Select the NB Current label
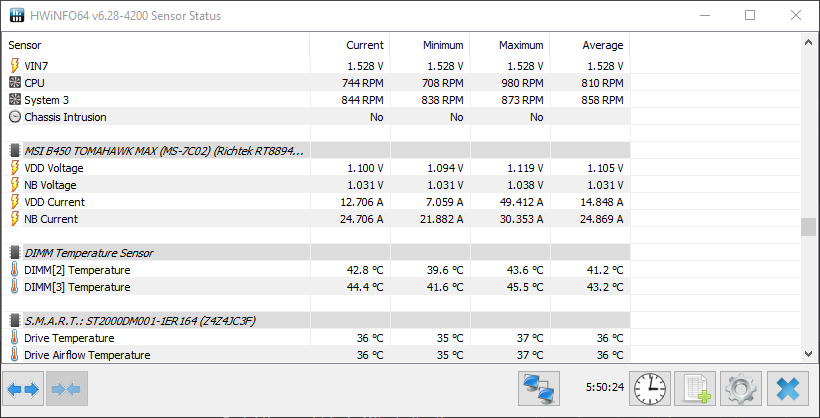The height and width of the screenshot is (418, 820). 51,219
